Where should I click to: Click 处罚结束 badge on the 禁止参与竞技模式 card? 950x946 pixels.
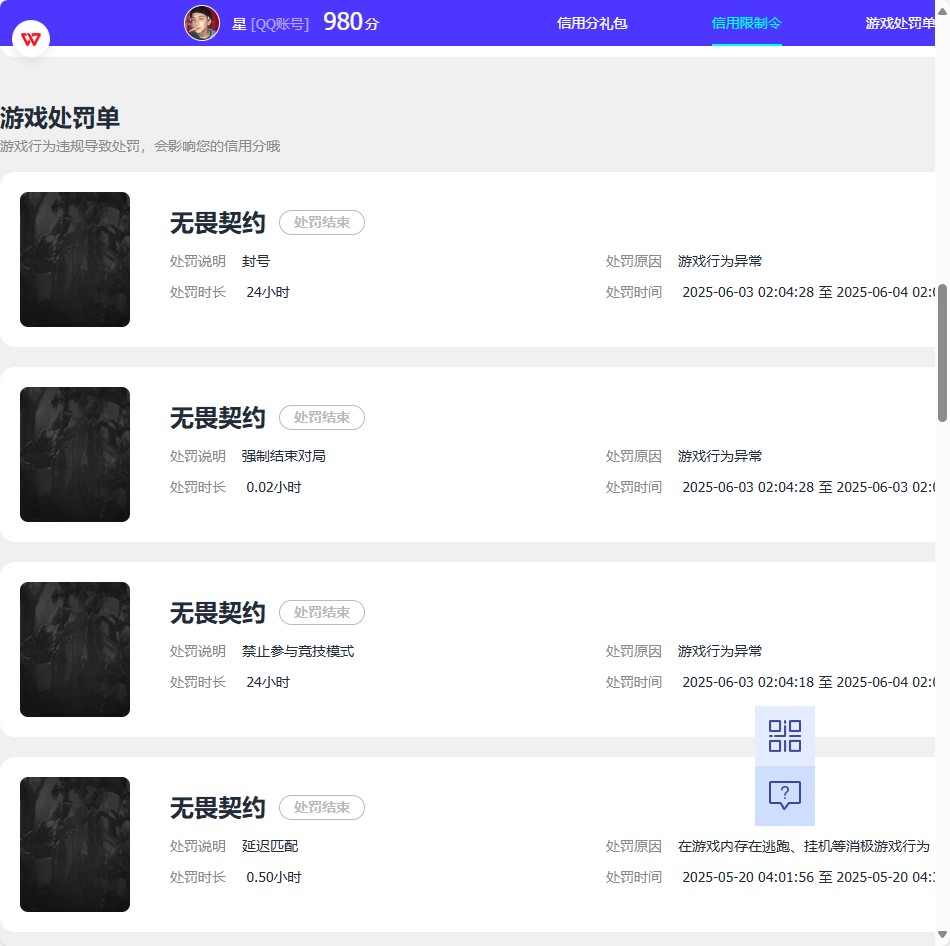[322, 613]
